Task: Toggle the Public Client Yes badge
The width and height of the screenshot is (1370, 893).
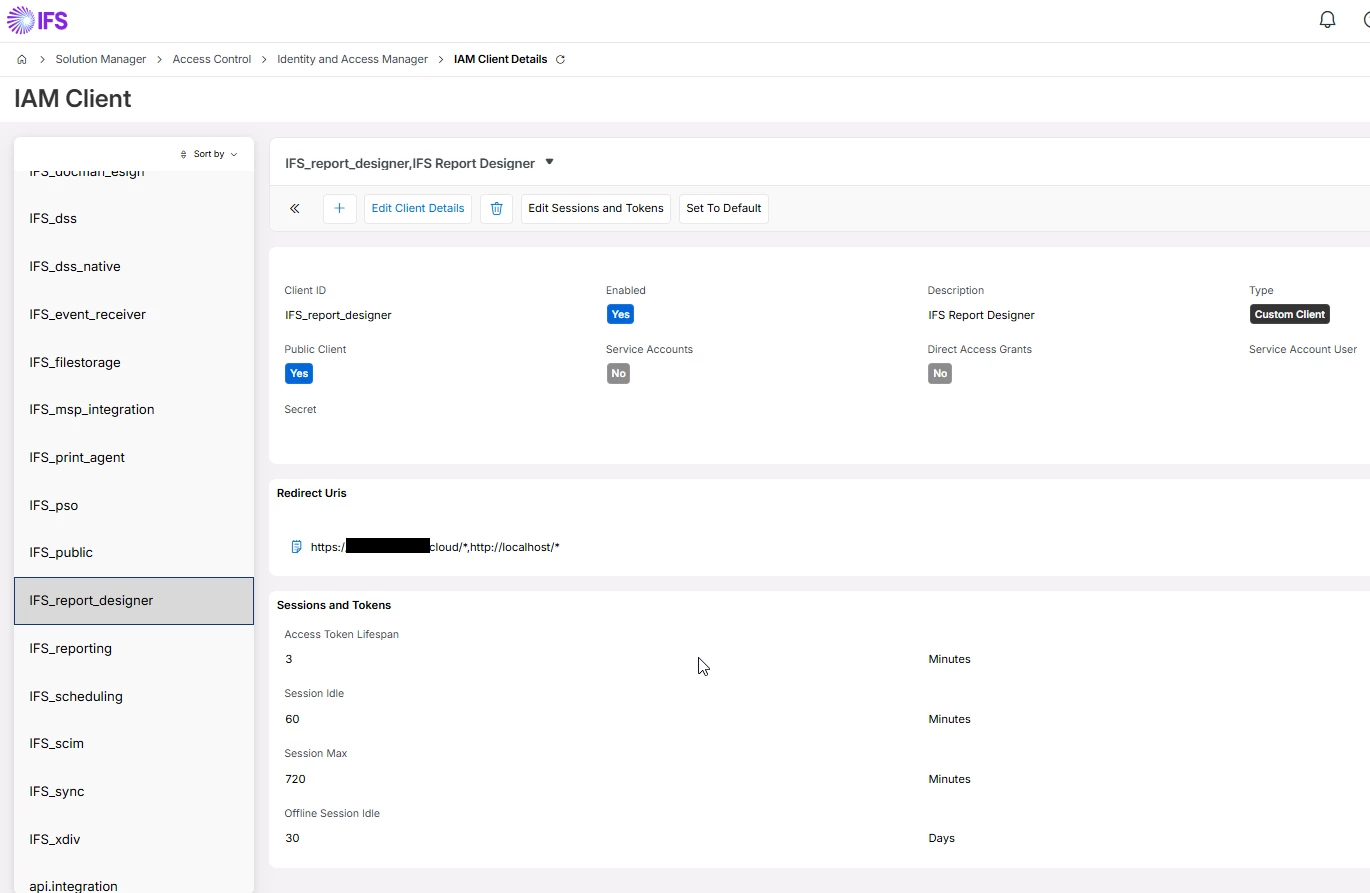Action: coord(299,373)
